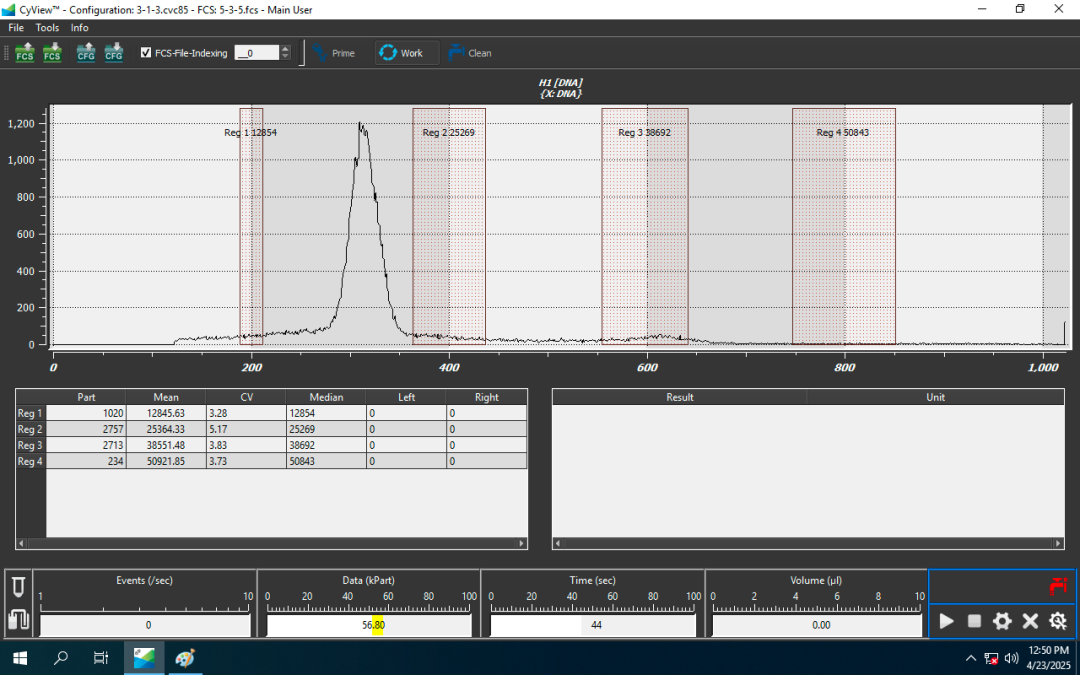Click the sample tube icon

(18, 587)
